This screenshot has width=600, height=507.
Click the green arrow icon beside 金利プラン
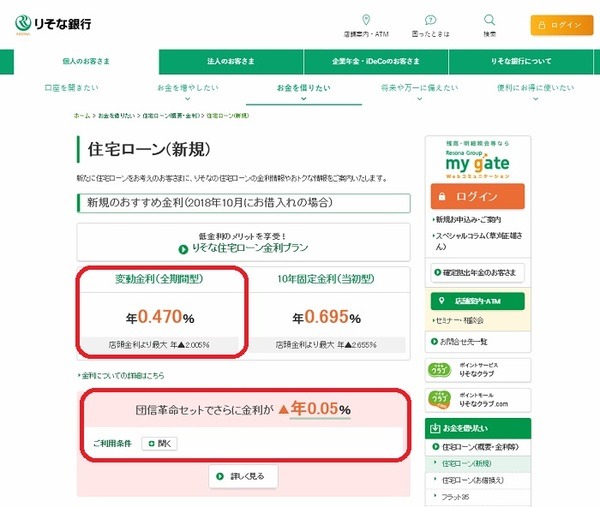tap(183, 249)
